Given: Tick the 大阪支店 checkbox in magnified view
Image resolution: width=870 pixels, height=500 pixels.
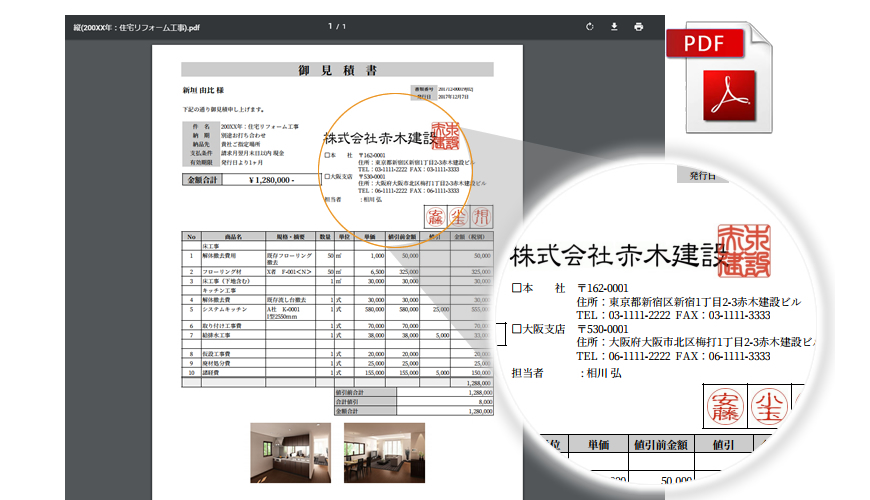Looking at the screenshot, I should (517, 329).
